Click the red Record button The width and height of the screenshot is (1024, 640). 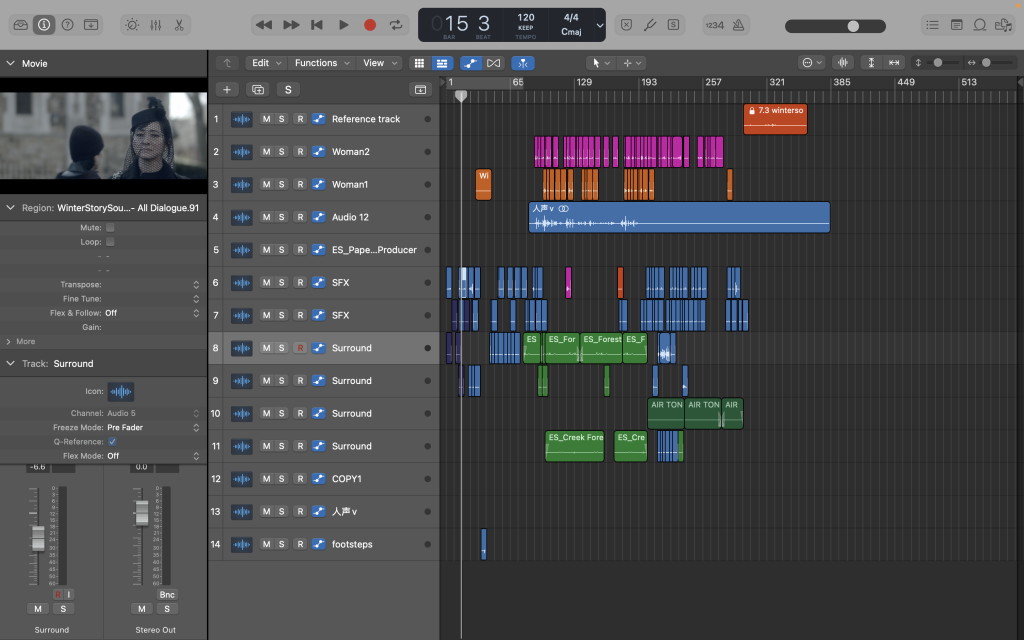click(370, 25)
